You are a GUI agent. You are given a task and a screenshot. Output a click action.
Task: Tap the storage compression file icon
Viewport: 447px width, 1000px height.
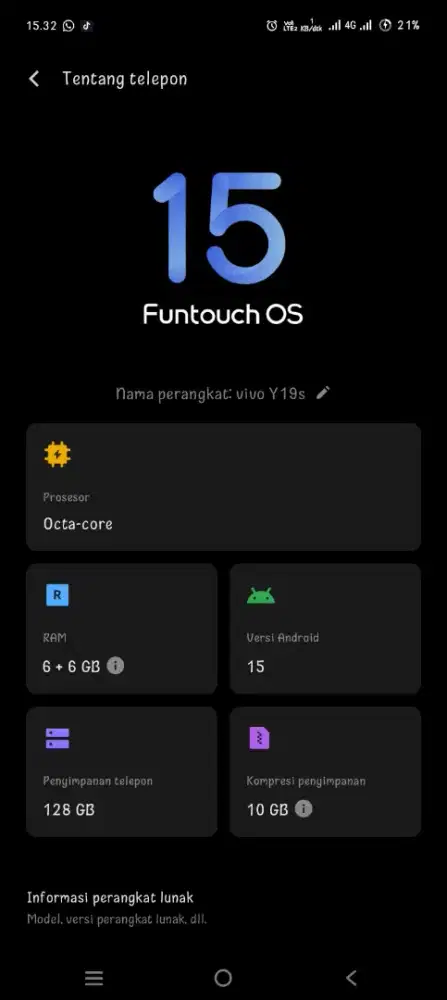(x=259, y=739)
